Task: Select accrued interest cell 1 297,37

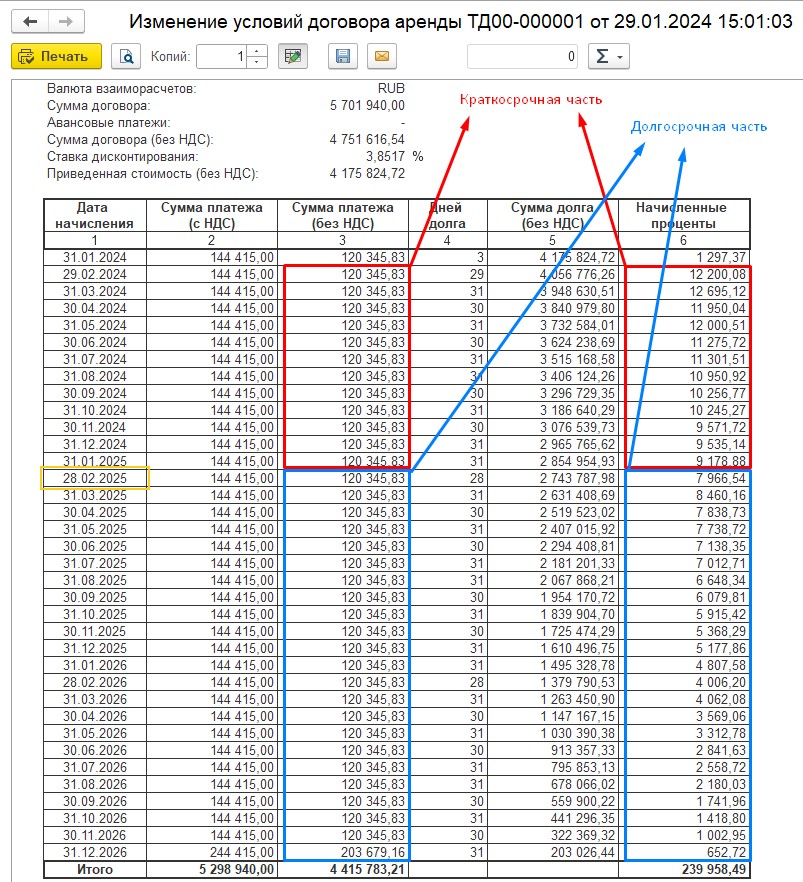Action: pyautogui.click(x=684, y=258)
